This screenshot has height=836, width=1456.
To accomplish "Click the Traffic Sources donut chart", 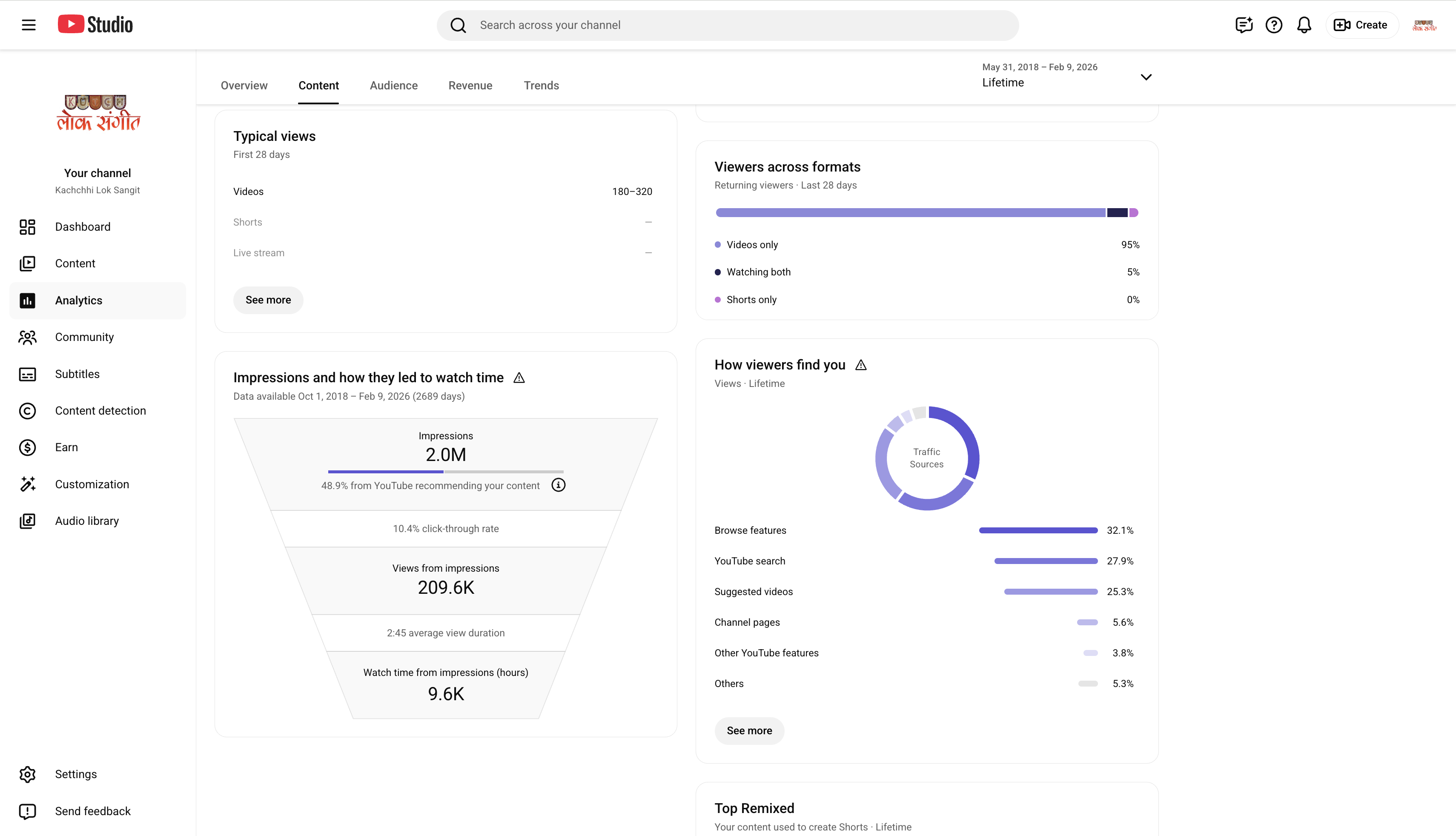I will coord(927,458).
